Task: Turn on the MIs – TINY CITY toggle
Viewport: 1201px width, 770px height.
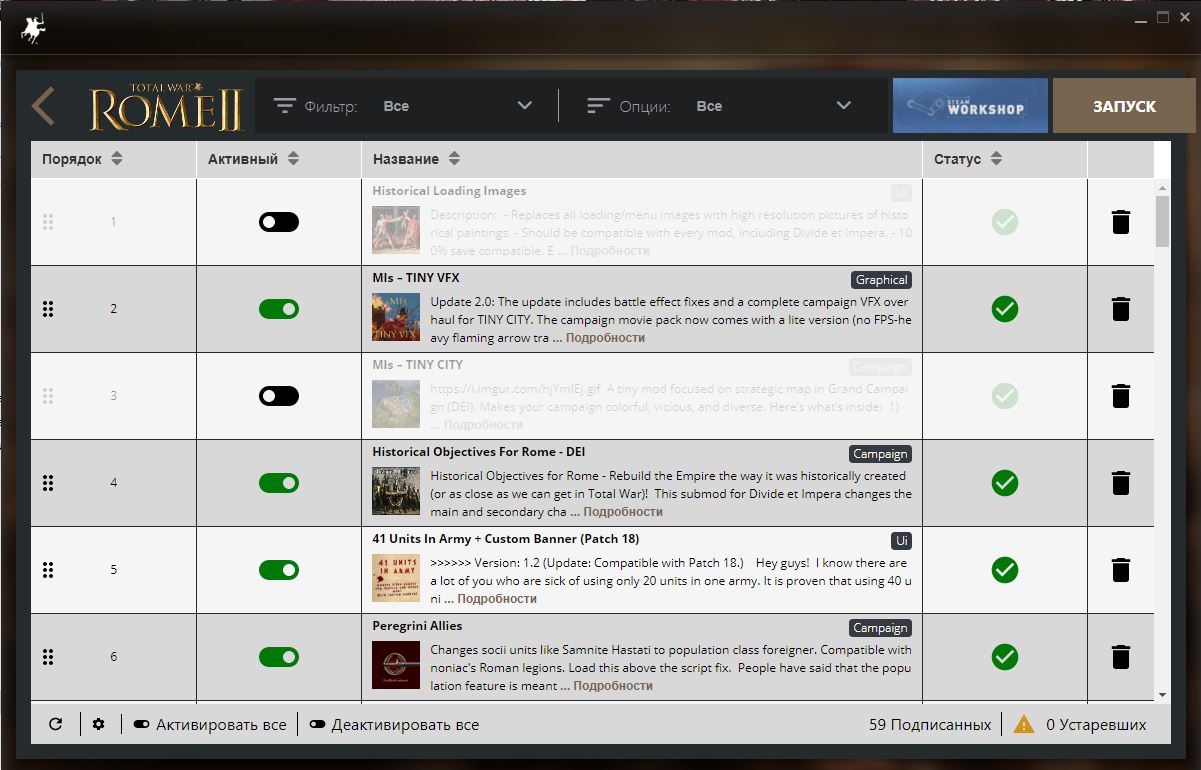Action: pyautogui.click(x=279, y=396)
